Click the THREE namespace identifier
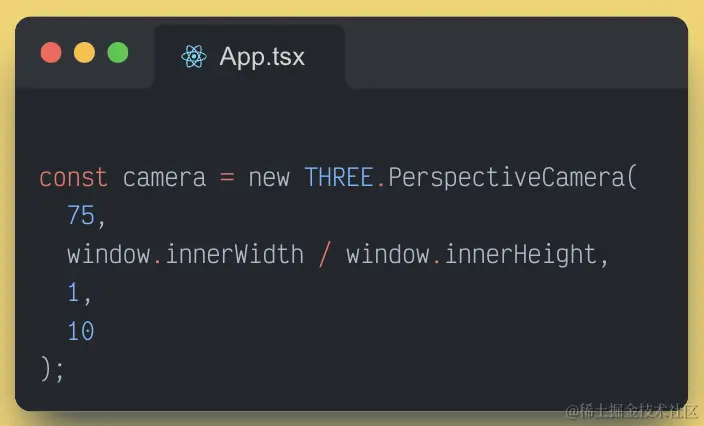The height and width of the screenshot is (426, 704). pos(339,178)
